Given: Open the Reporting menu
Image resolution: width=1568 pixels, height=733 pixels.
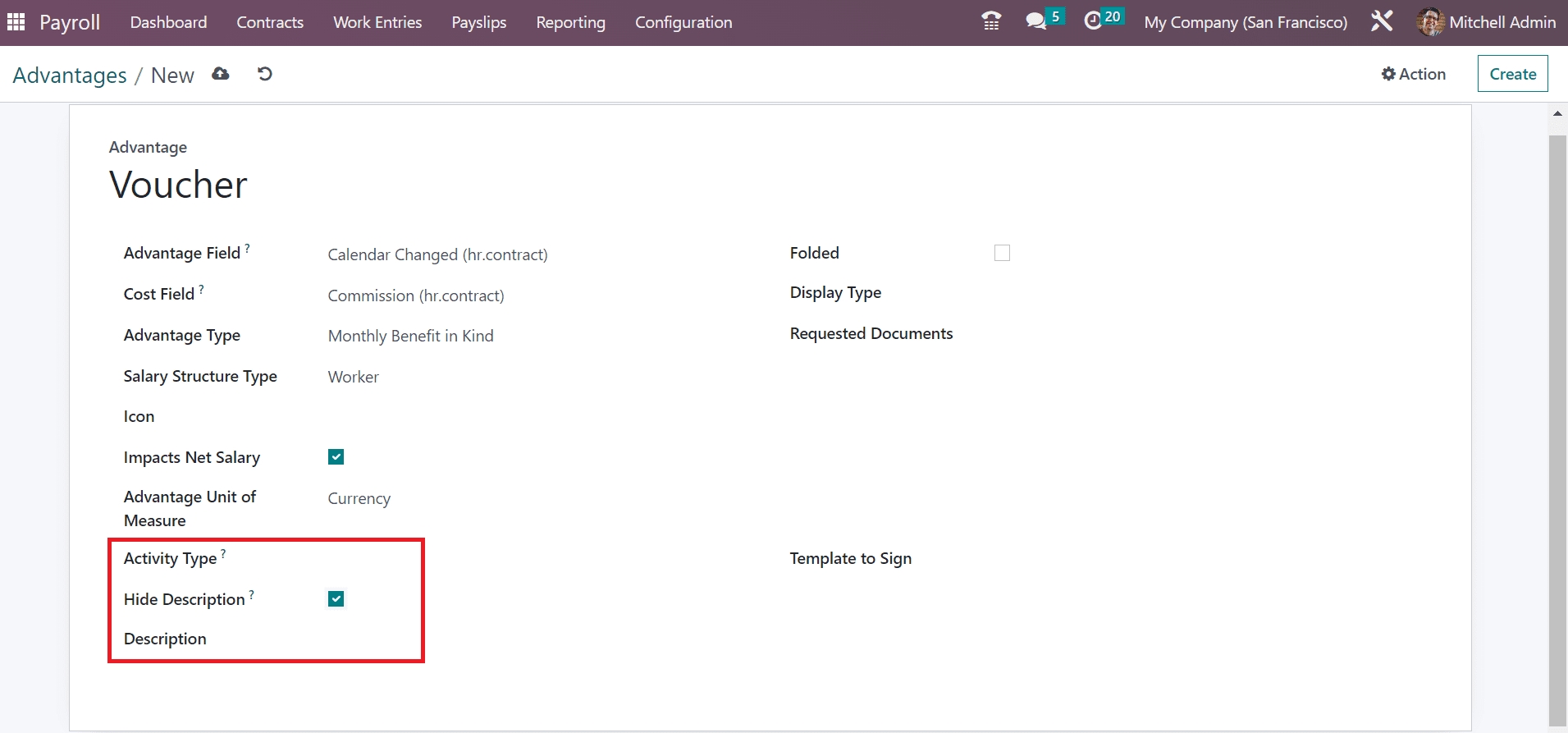Looking at the screenshot, I should pos(570,22).
